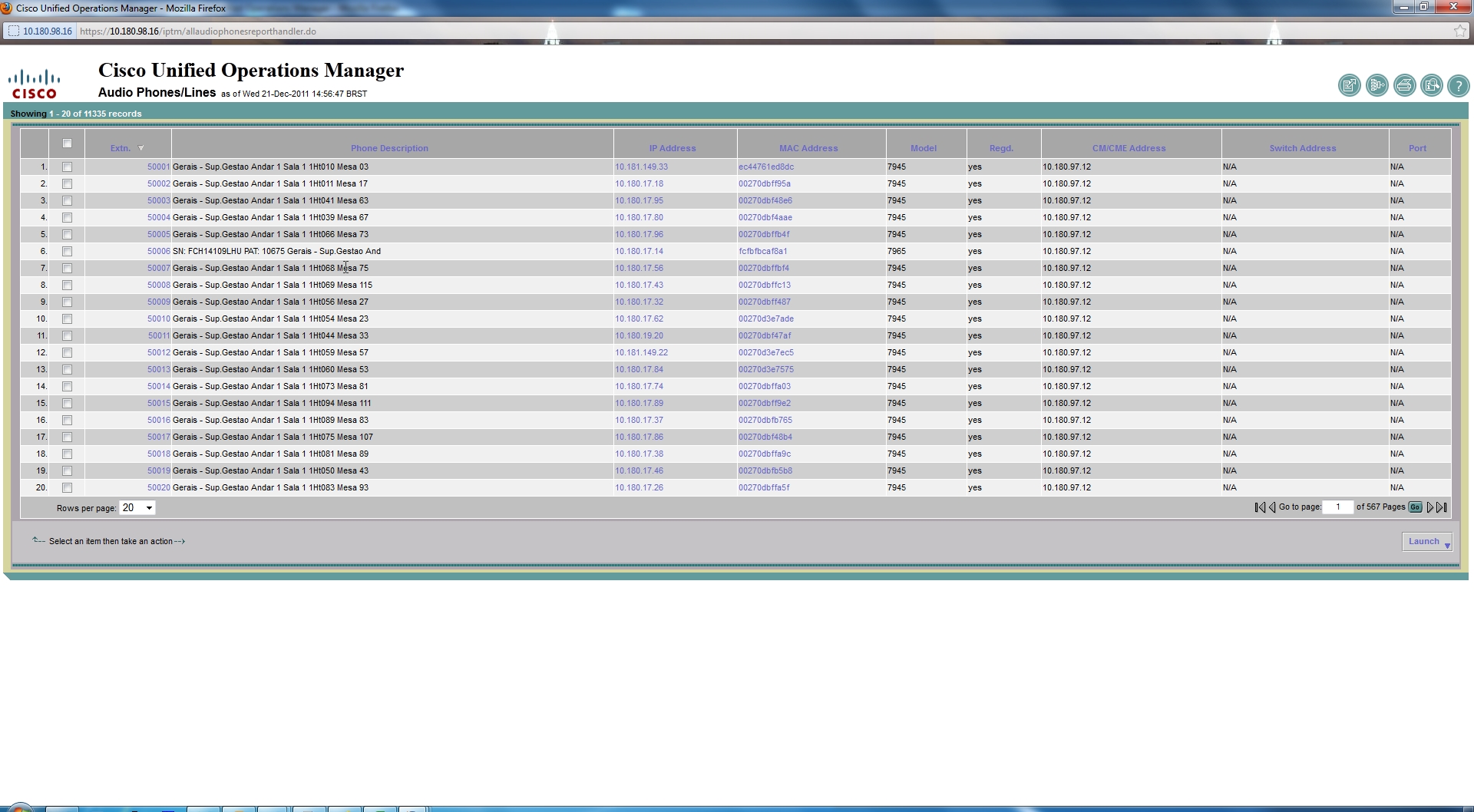Sort by Switch Address column header
The width and height of the screenshot is (1474, 812).
1303,148
